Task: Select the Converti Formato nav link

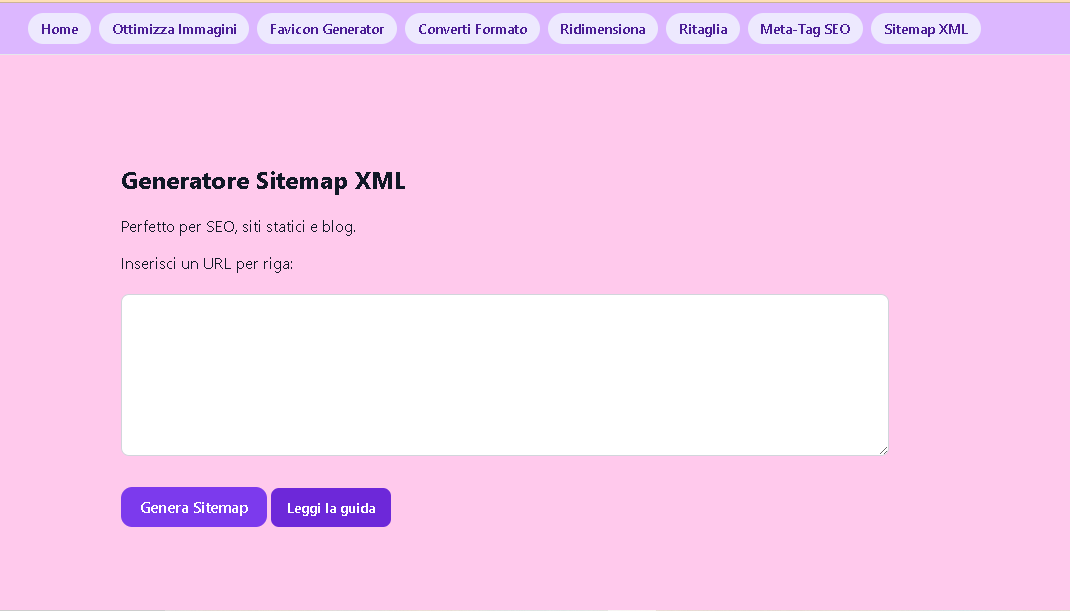Action: (x=472, y=29)
